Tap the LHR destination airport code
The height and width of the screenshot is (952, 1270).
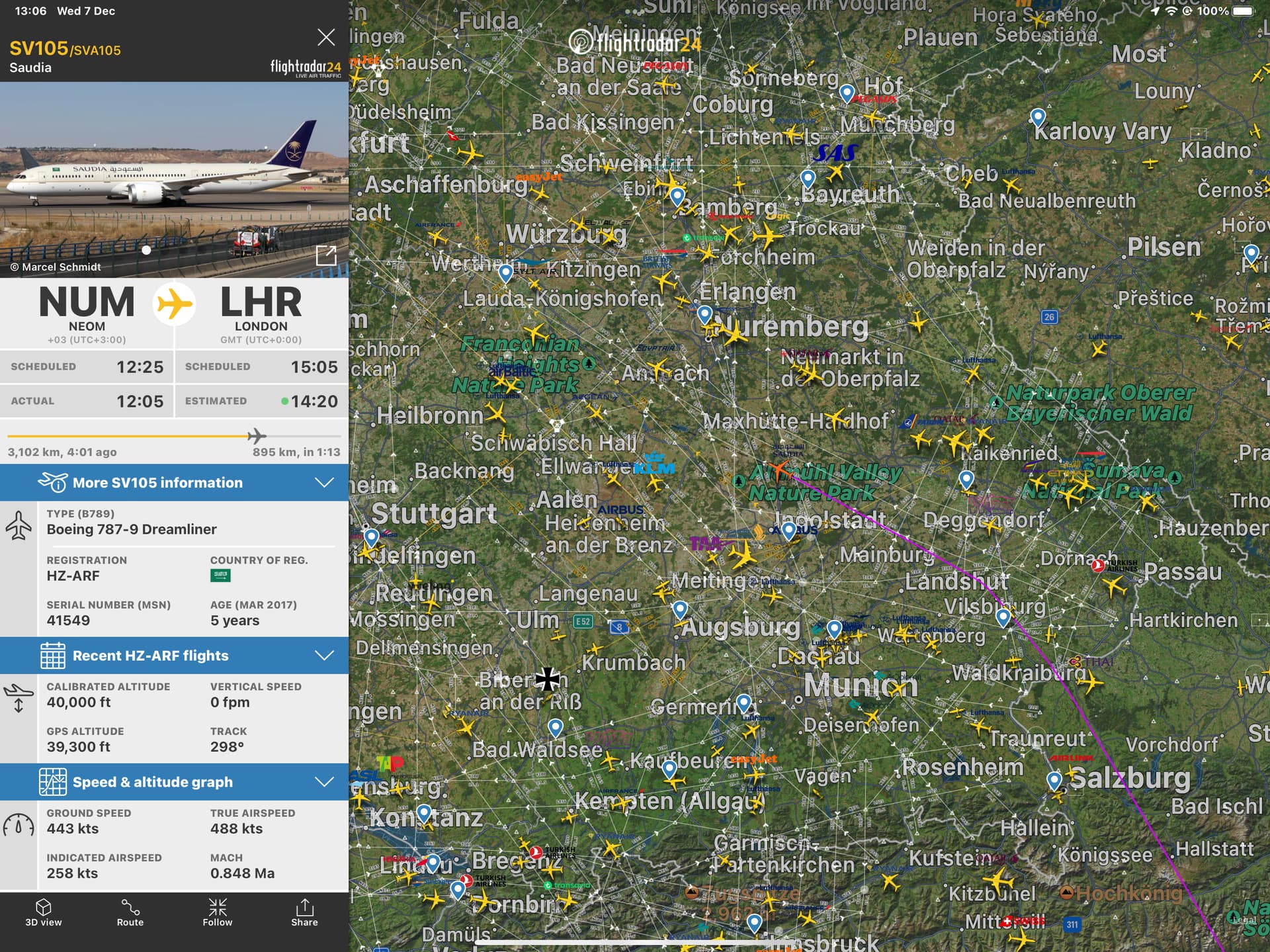coord(261,302)
